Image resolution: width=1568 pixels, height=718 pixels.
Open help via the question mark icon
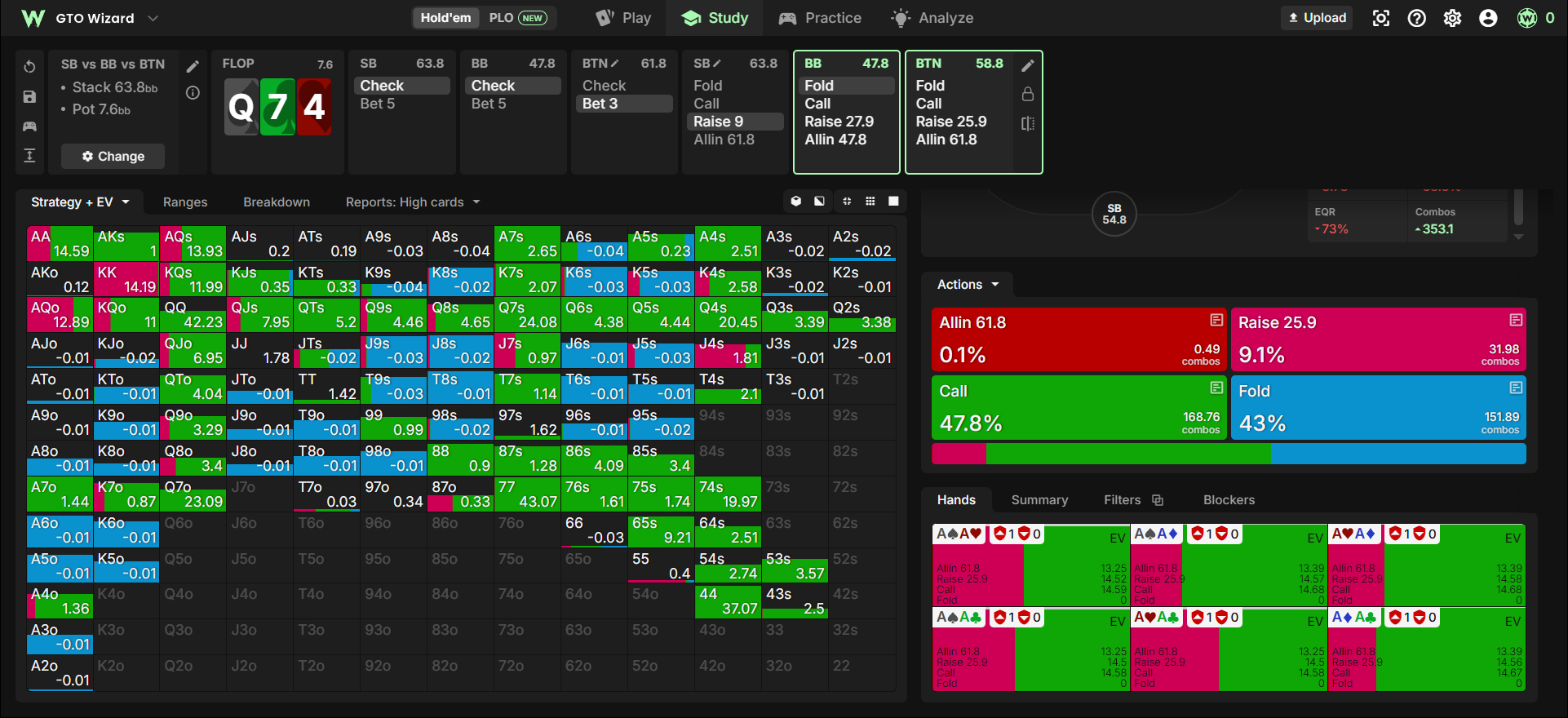pos(1417,18)
